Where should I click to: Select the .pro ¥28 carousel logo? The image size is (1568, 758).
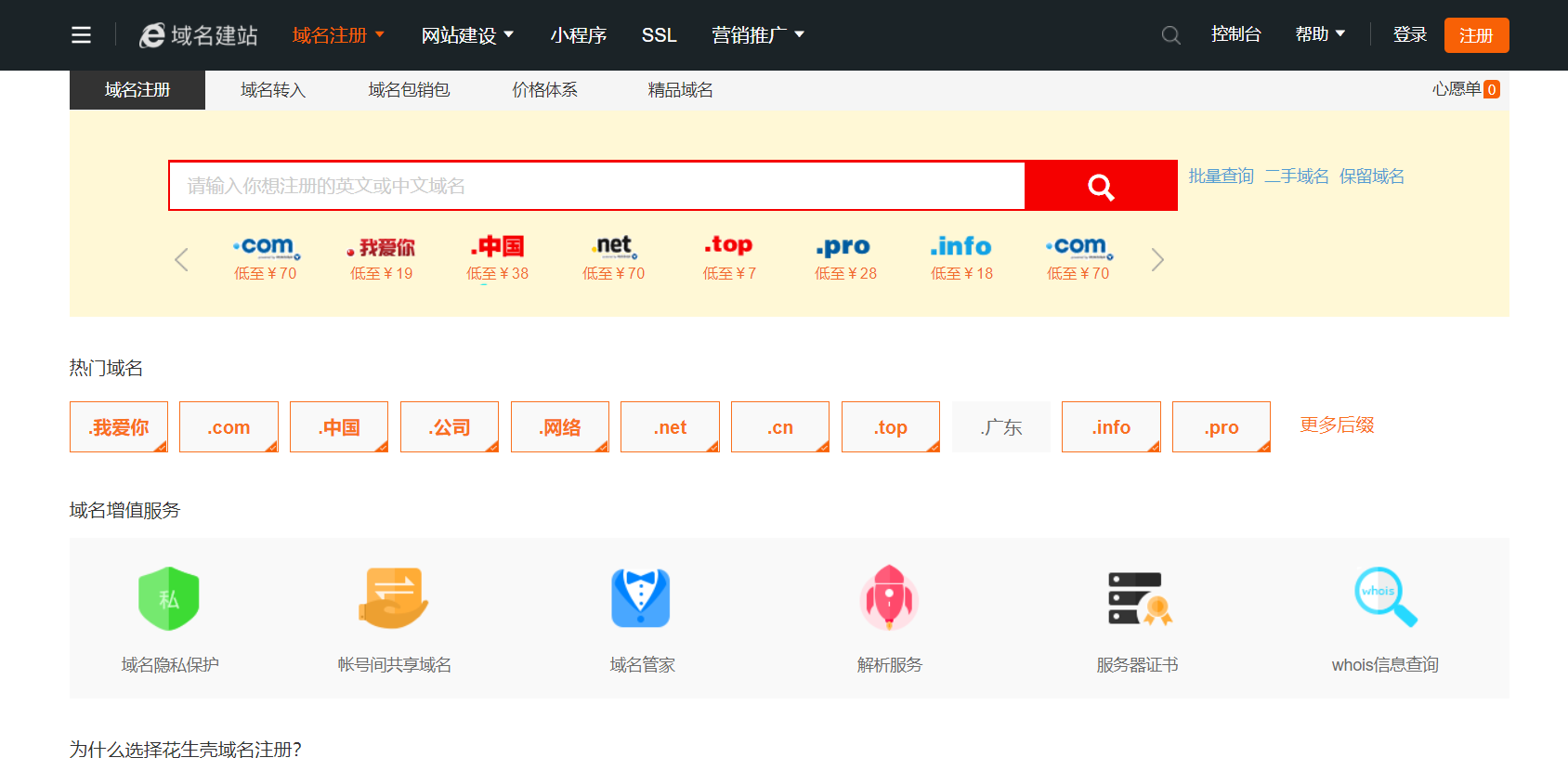point(844,246)
